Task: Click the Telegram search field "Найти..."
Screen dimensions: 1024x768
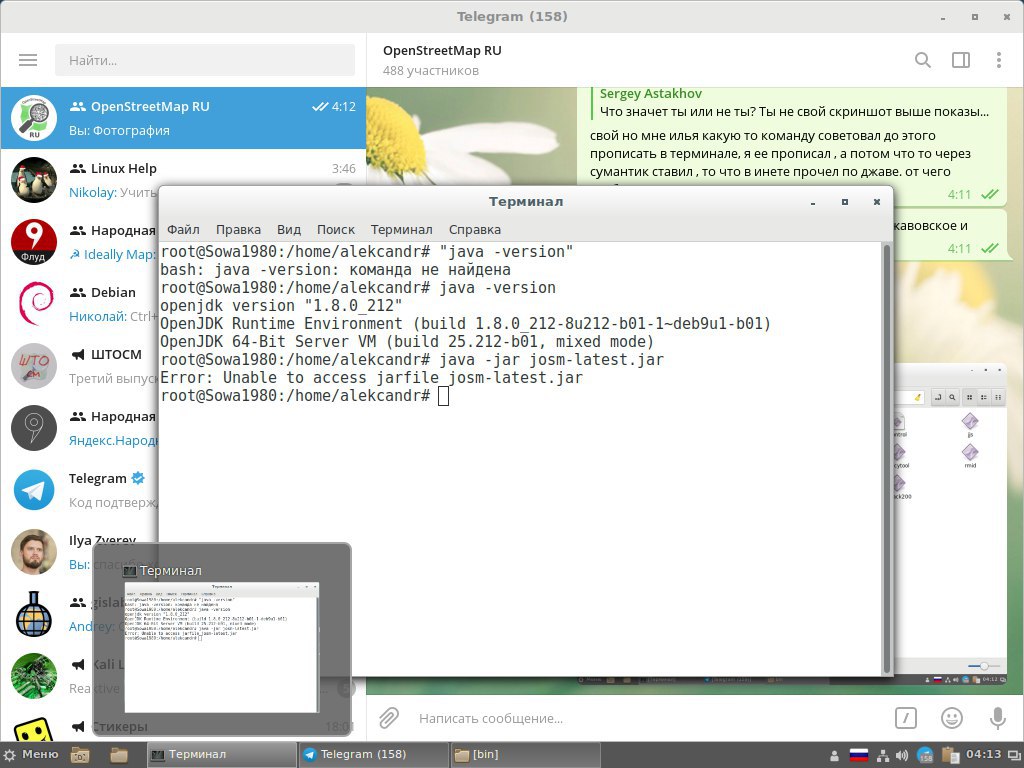Action: point(205,60)
